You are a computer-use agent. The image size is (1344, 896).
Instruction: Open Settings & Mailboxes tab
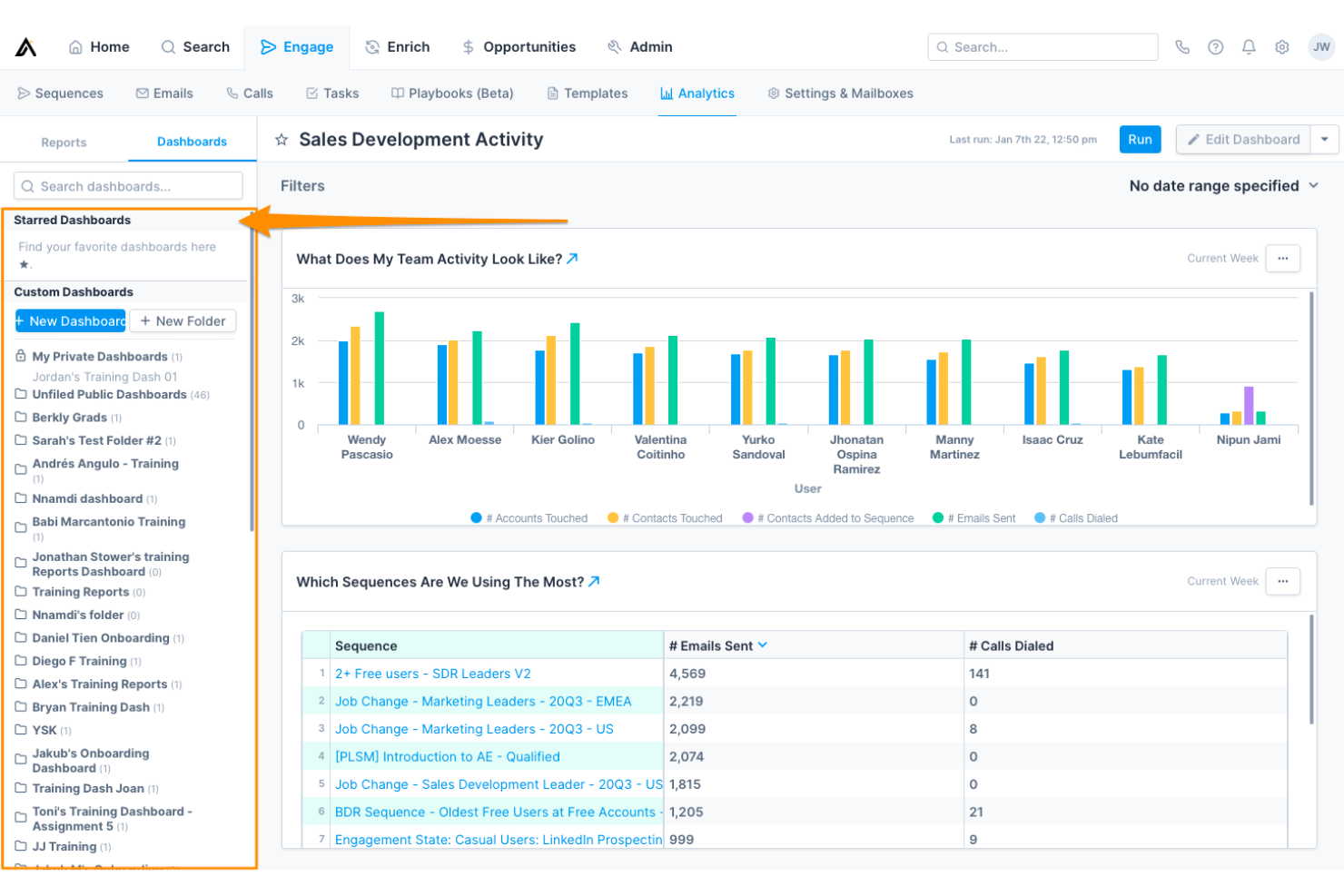click(841, 94)
